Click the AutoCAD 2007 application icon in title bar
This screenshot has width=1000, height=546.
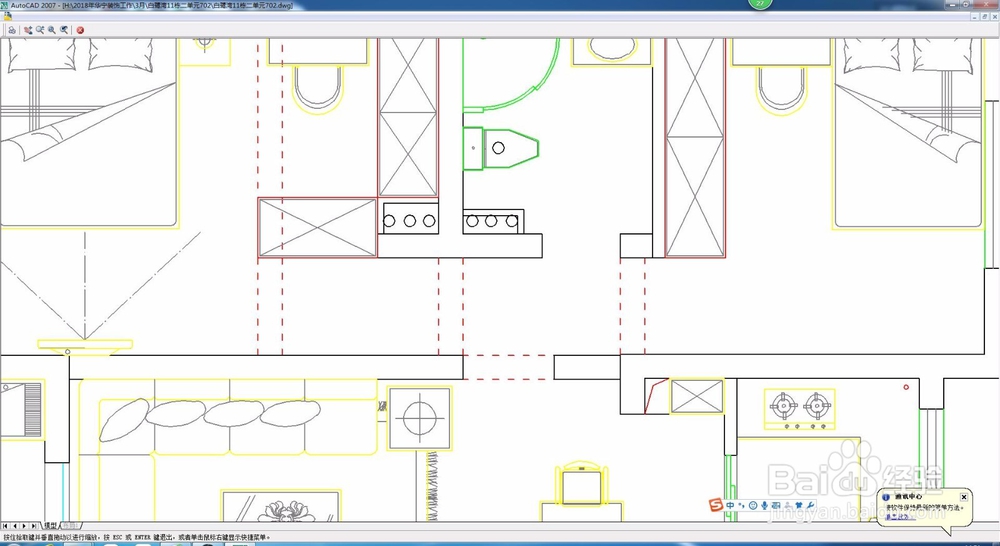pos(4,4)
